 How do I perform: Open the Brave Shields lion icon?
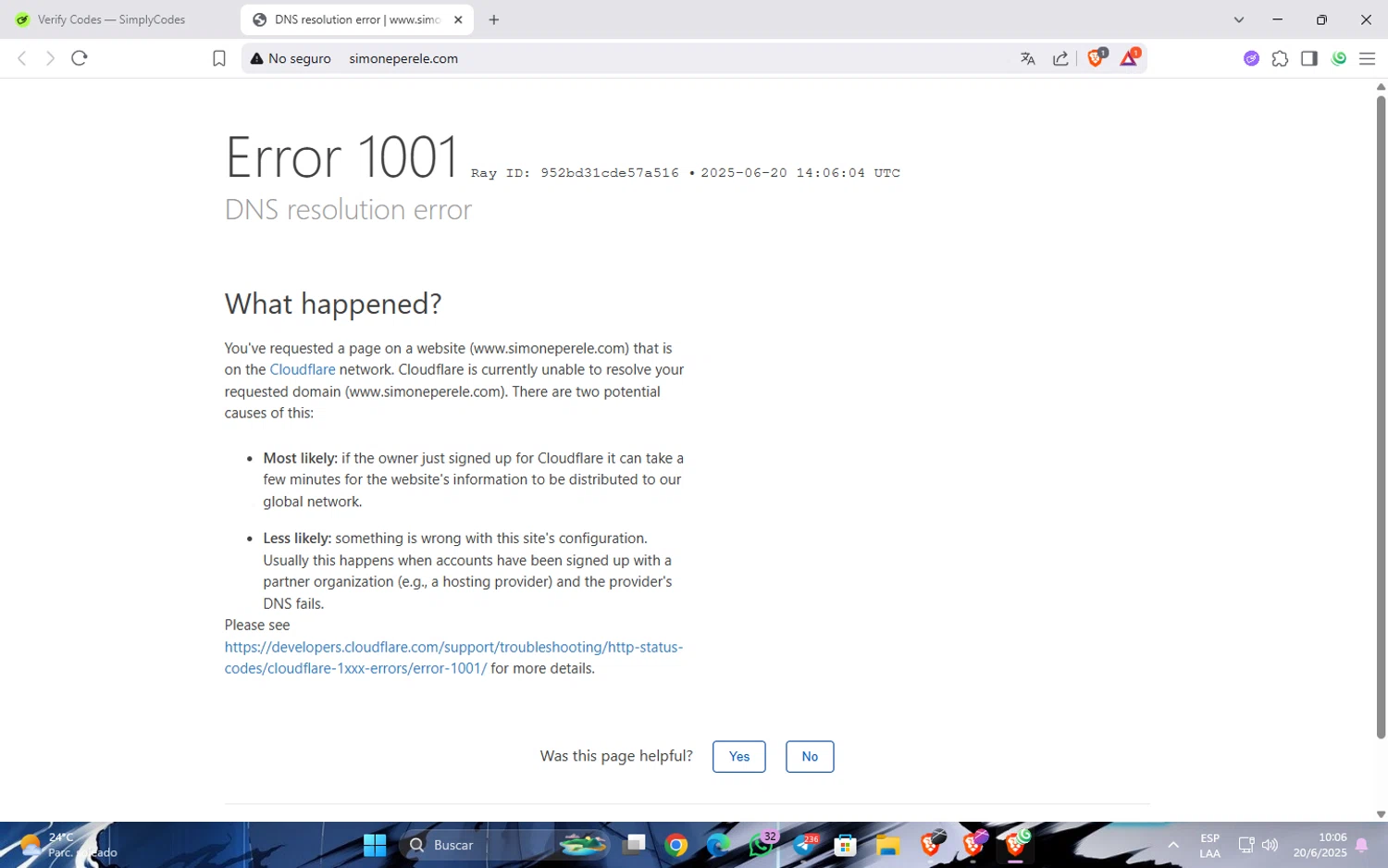tap(1097, 57)
